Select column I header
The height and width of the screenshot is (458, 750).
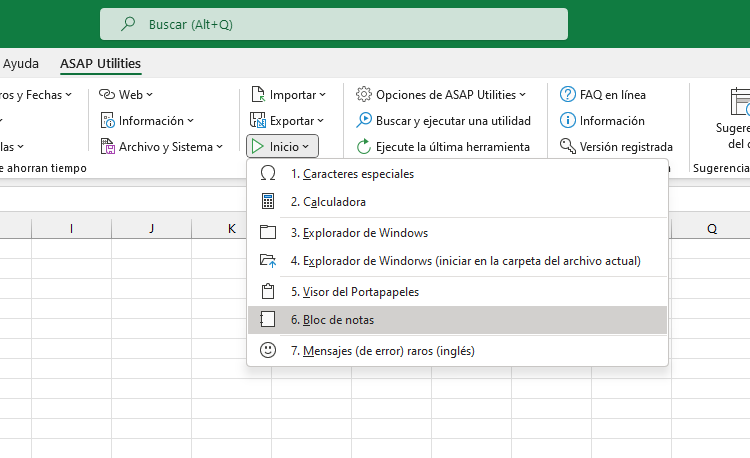coord(71,229)
